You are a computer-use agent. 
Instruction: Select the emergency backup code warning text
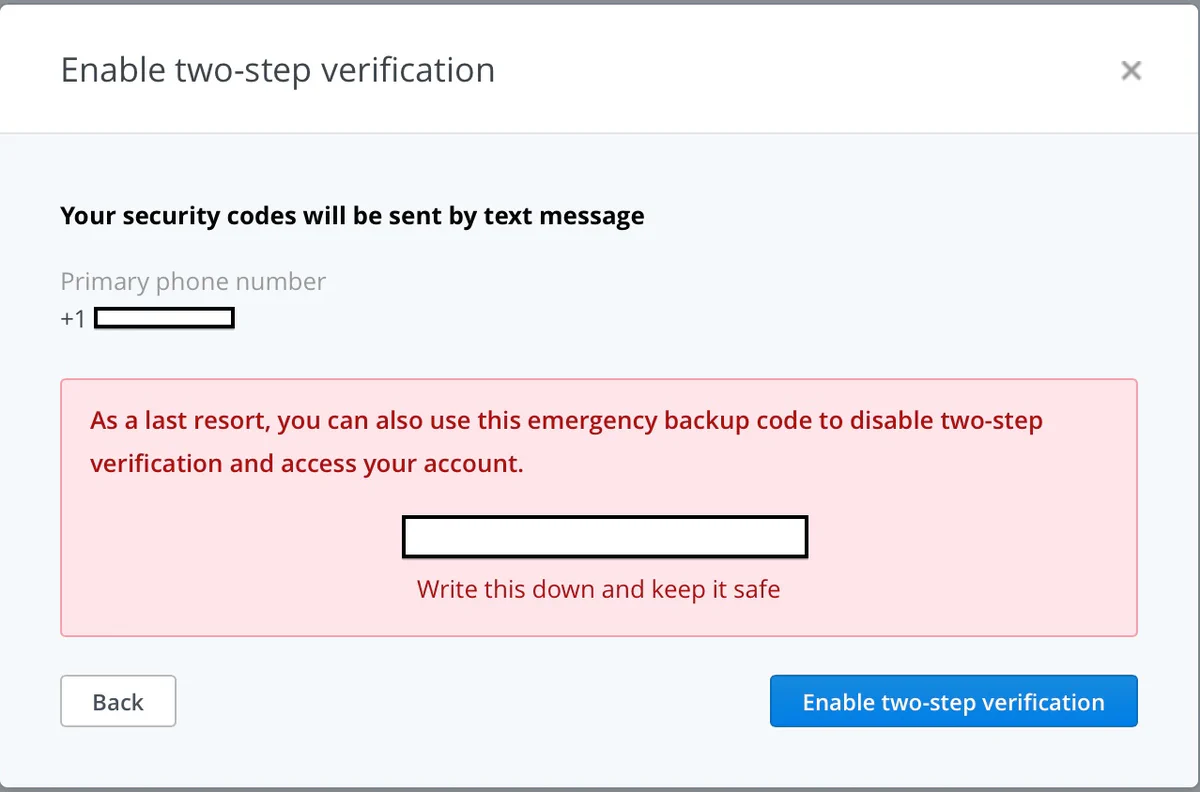(566, 441)
